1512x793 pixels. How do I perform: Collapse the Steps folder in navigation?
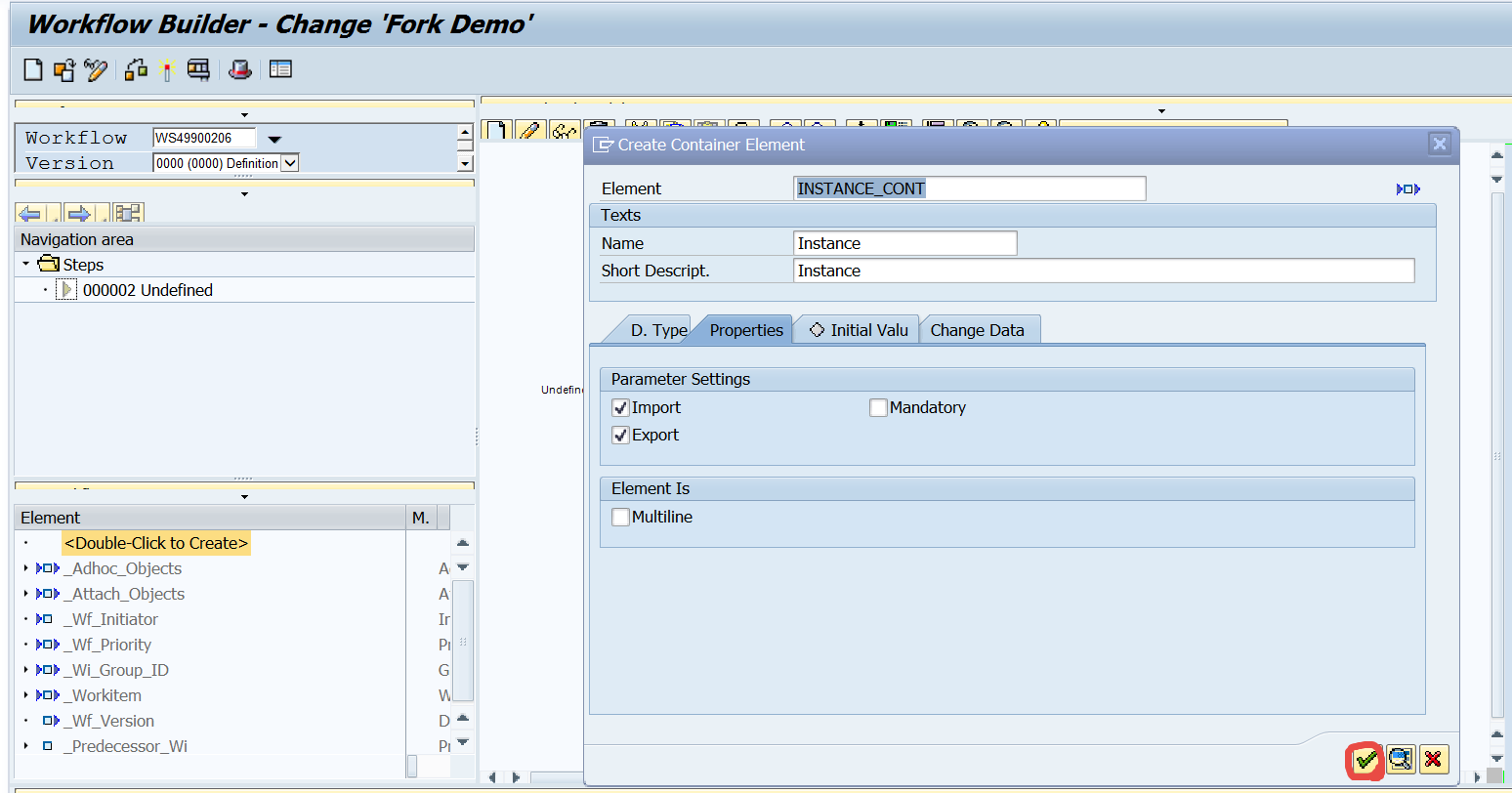(x=26, y=265)
